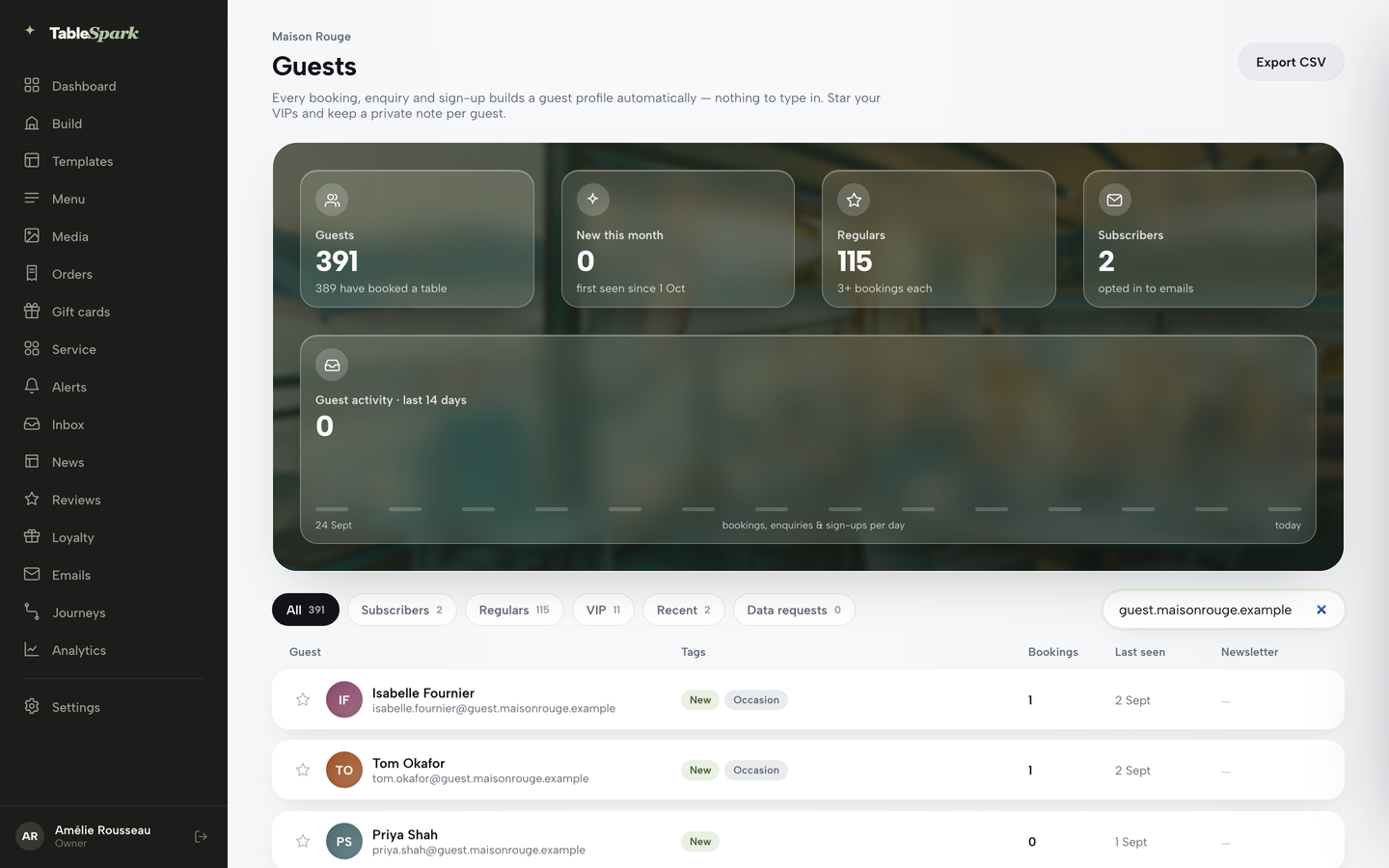Clear the guest search field with X
The height and width of the screenshot is (868, 1389).
pos(1321,610)
